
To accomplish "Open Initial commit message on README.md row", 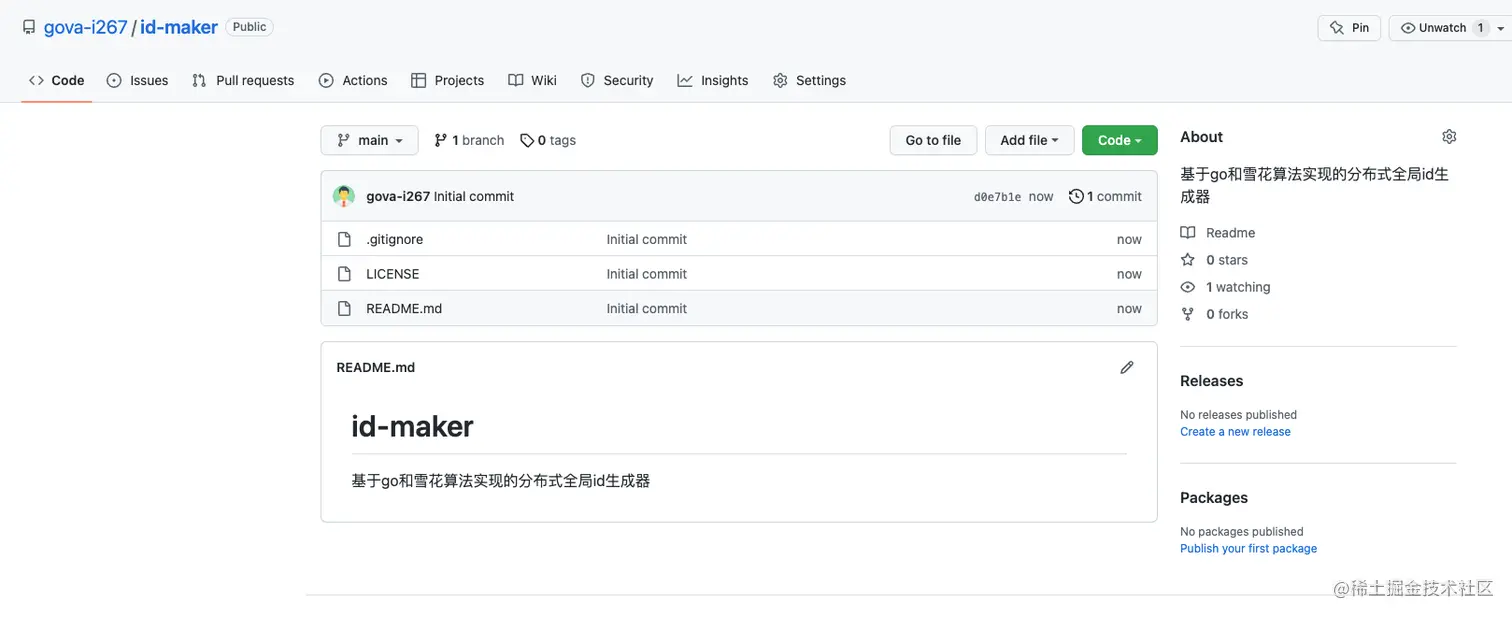I will click(646, 308).
